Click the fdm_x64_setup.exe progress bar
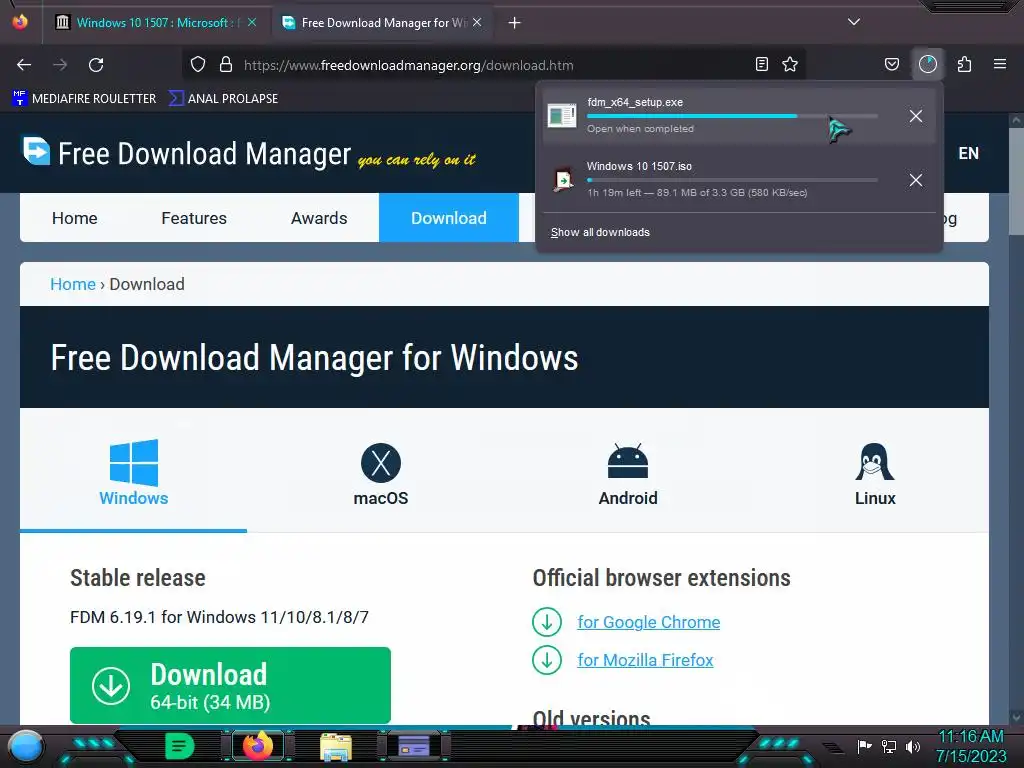Viewport: 1024px width, 768px height. click(x=732, y=116)
